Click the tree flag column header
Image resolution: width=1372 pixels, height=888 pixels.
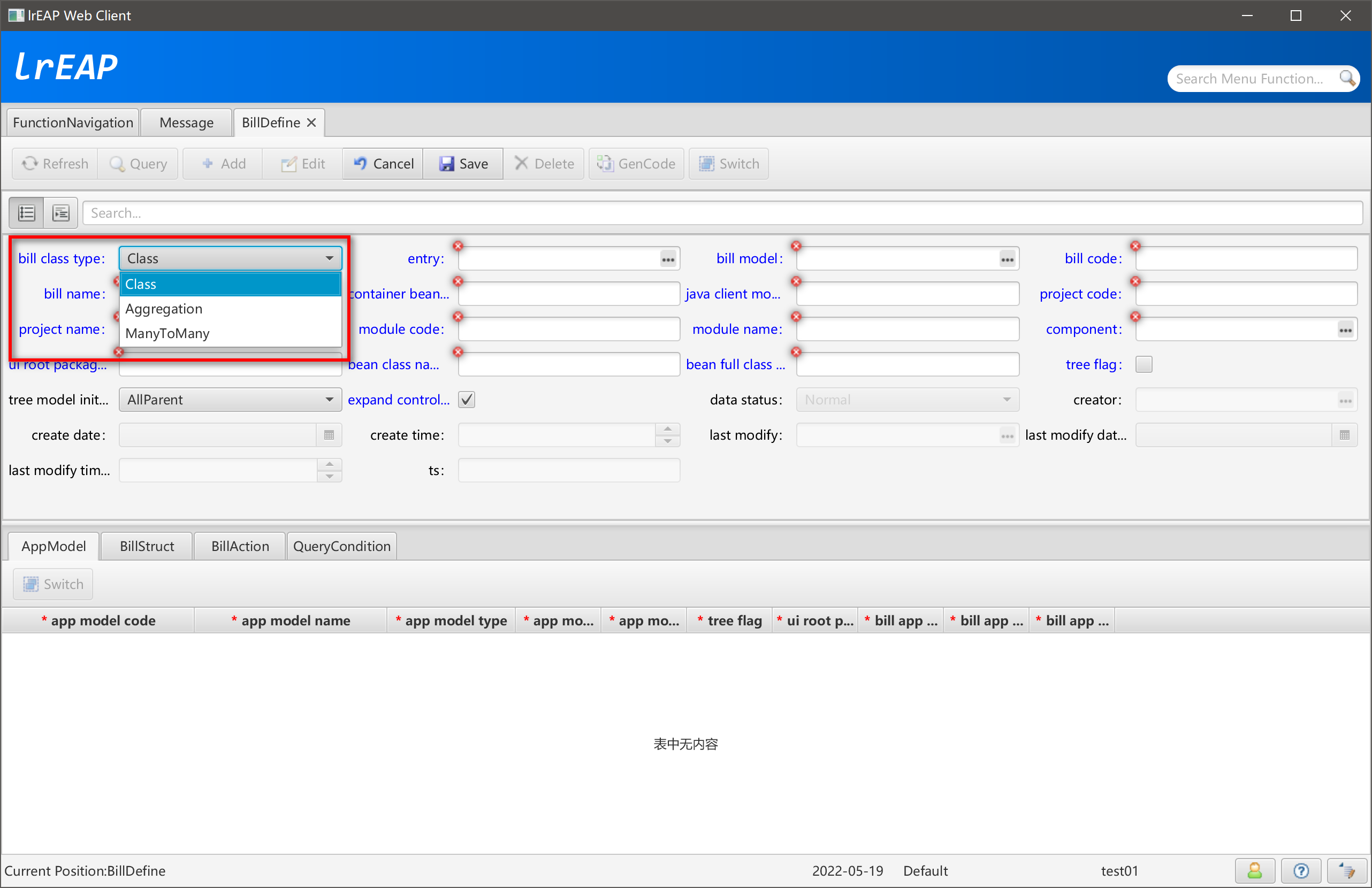tap(729, 621)
